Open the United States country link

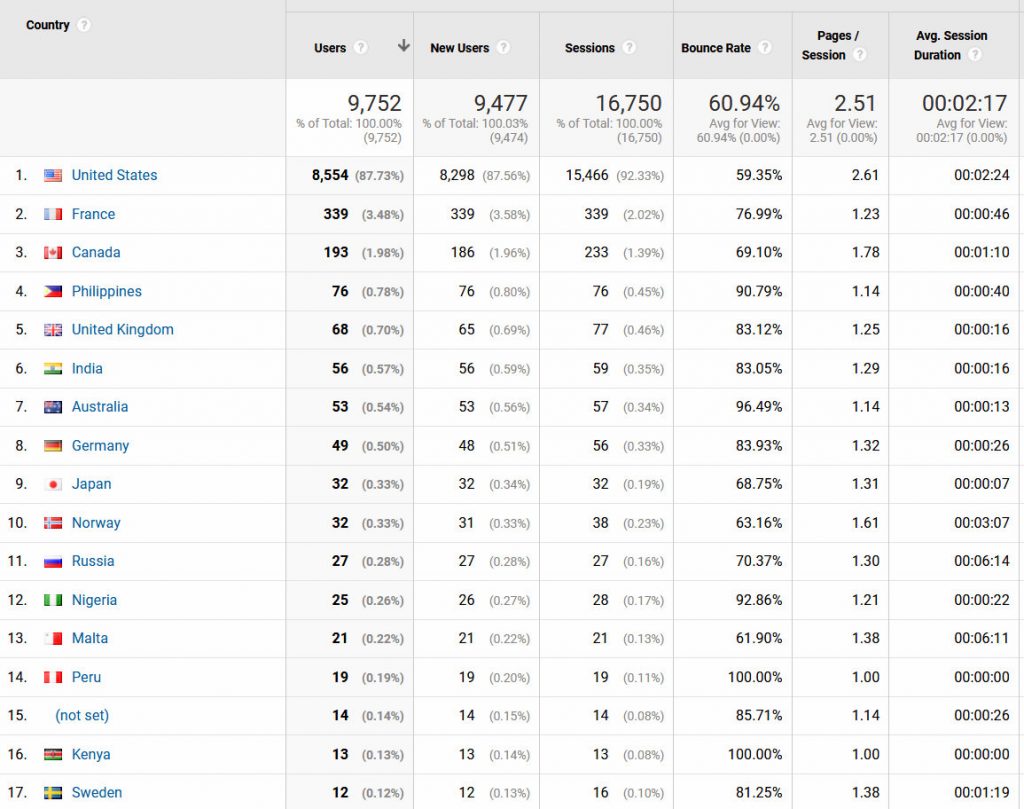click(x=114, y=175)
